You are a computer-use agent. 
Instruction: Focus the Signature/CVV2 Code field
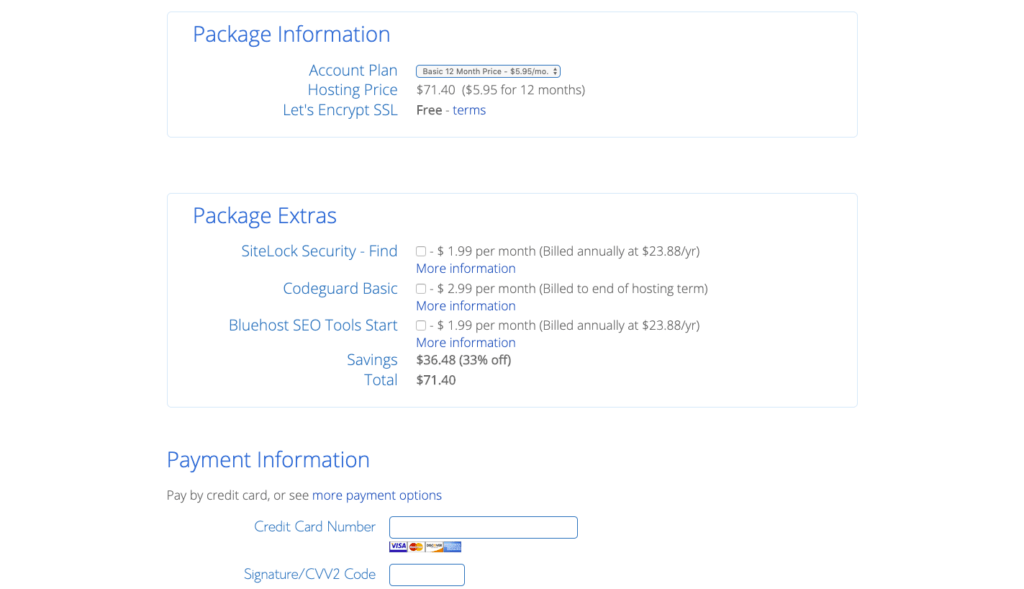(x=427, y=575)
